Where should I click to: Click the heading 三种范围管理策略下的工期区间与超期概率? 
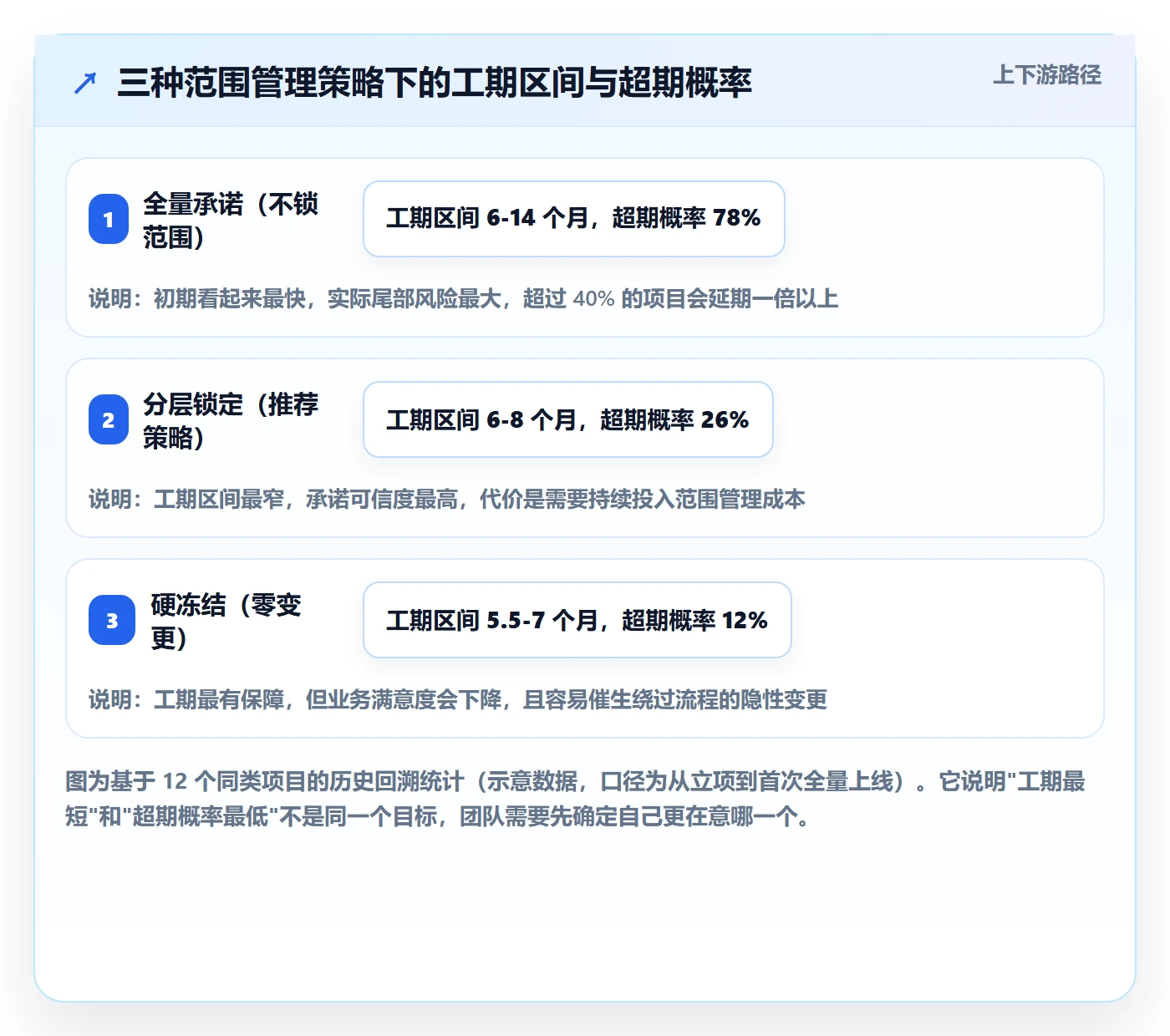[435, 83]
